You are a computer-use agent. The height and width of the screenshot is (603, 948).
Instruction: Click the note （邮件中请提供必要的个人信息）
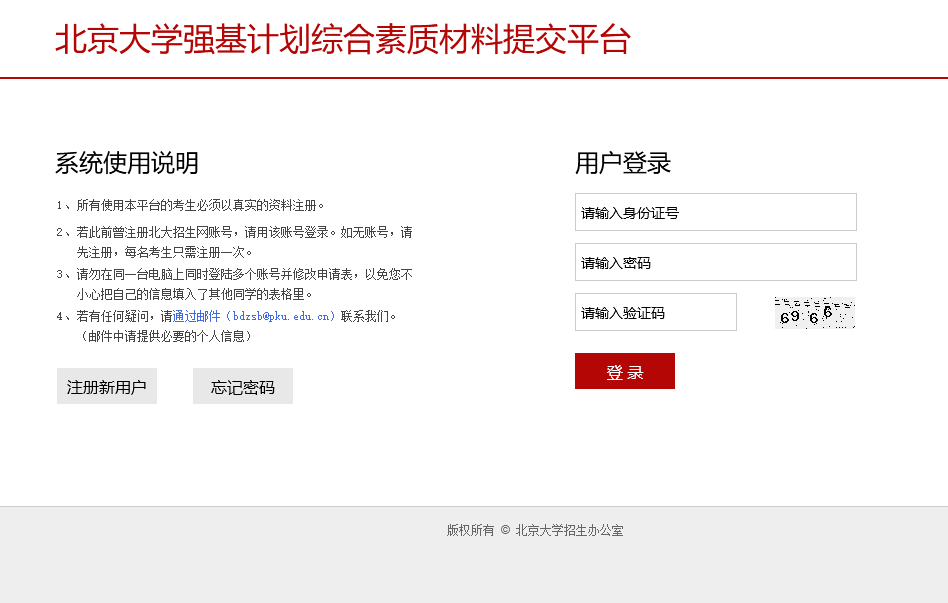coord(164,336)
